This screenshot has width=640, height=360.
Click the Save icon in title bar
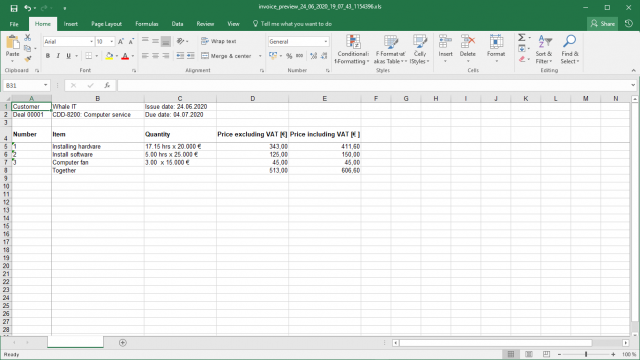14,8
